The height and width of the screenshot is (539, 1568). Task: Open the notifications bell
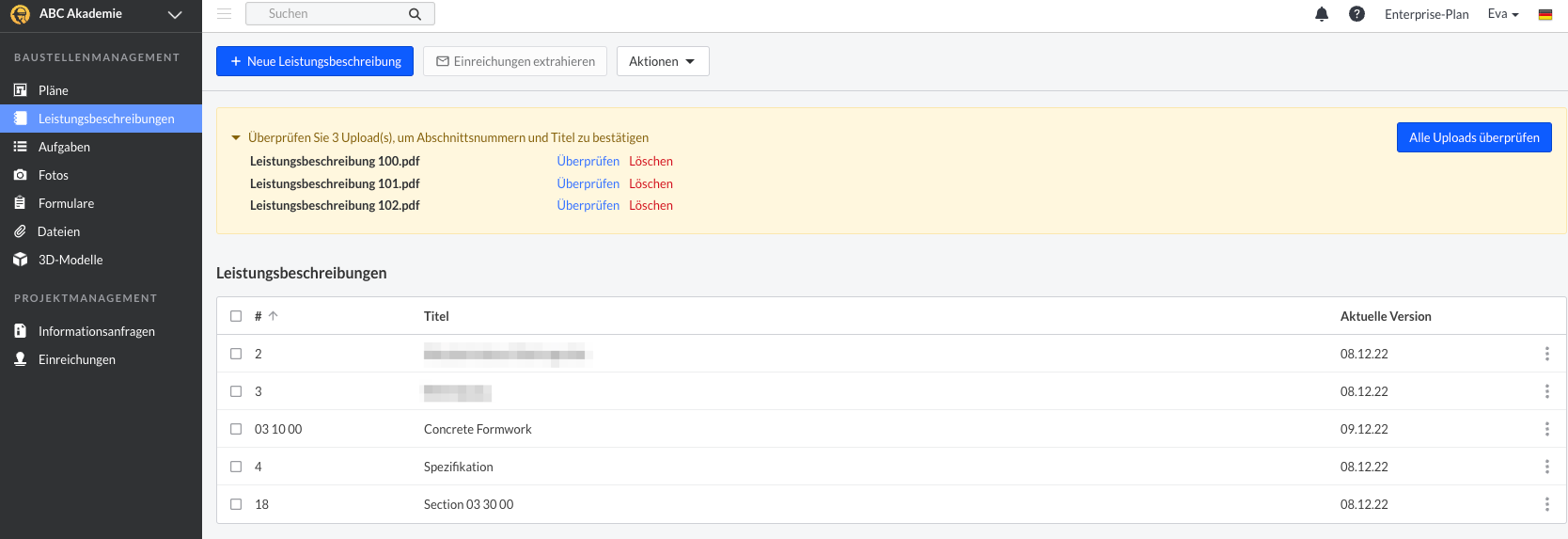point(1322,14)
